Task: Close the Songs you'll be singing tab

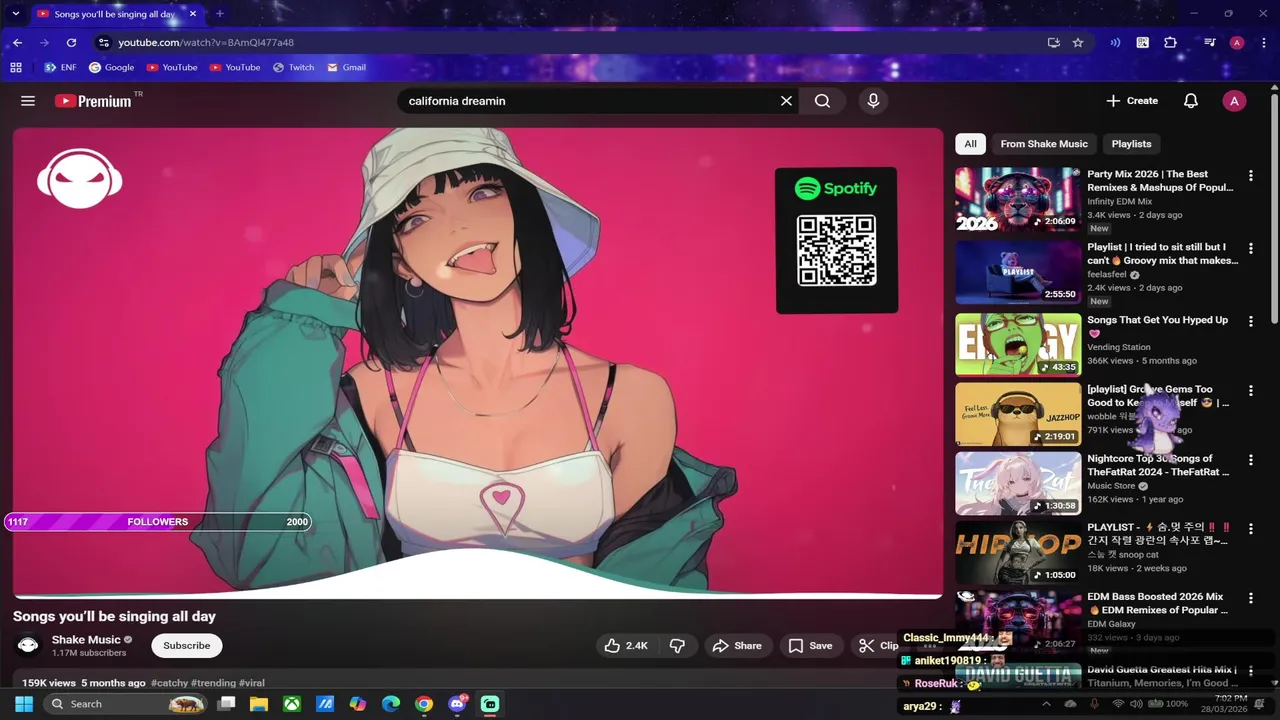Action: click(x=193, y=14)
